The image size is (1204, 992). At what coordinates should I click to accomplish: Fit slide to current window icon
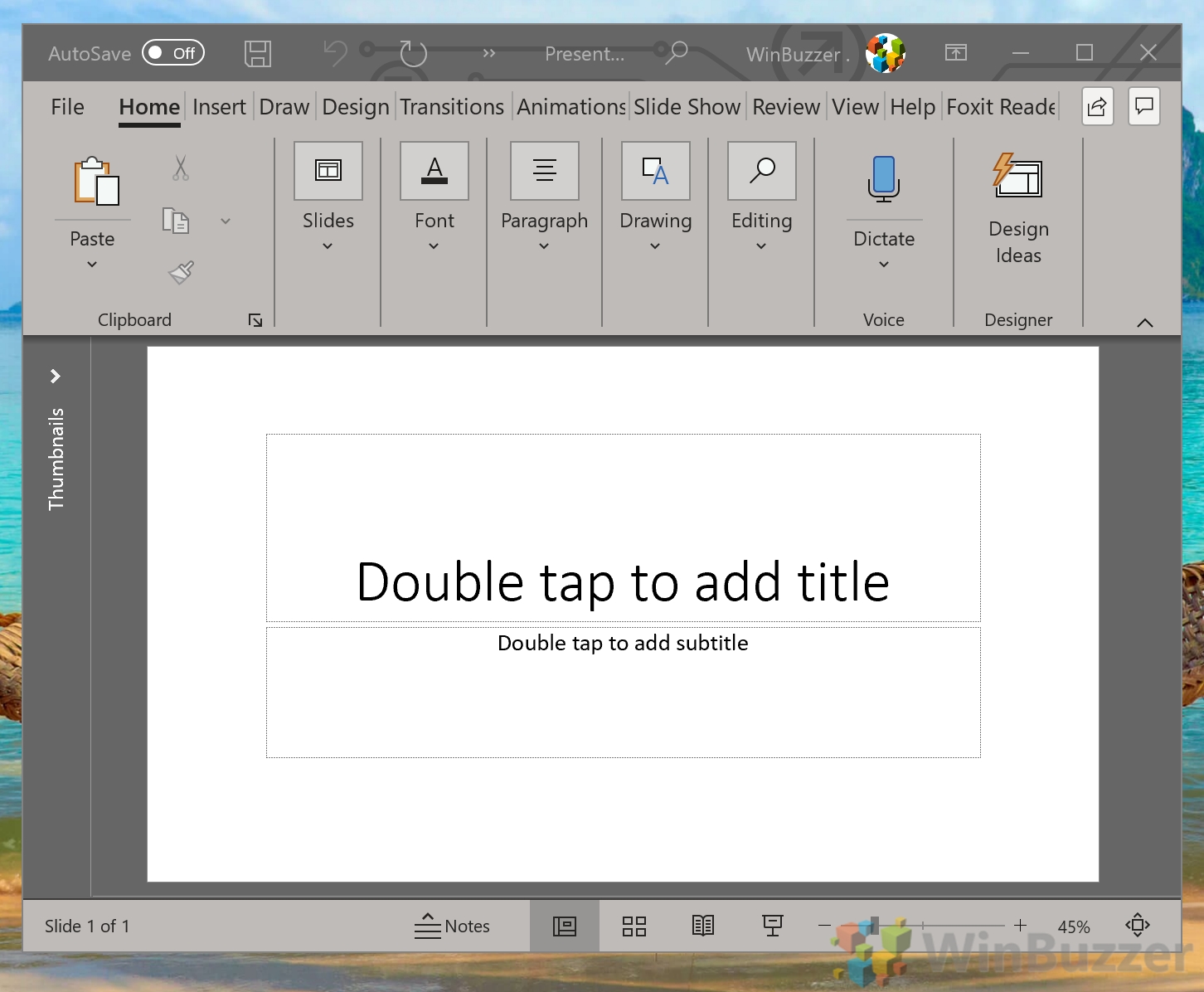[x=1138, y=925]
